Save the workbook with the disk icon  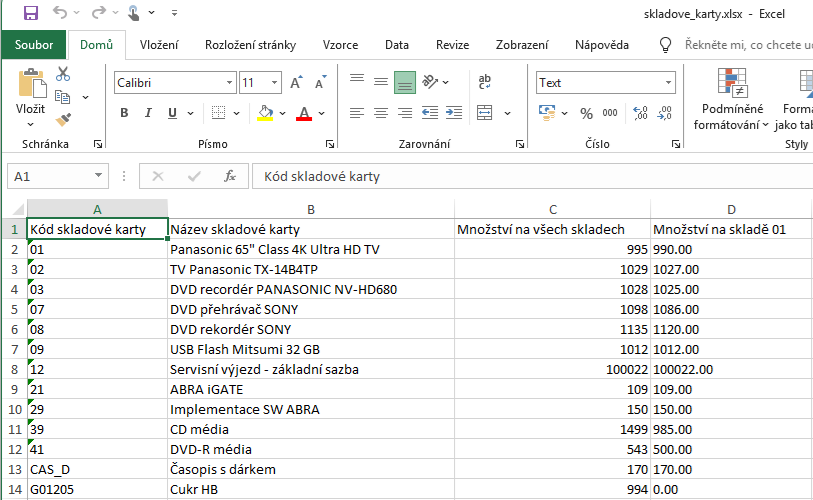coord(31,13)
